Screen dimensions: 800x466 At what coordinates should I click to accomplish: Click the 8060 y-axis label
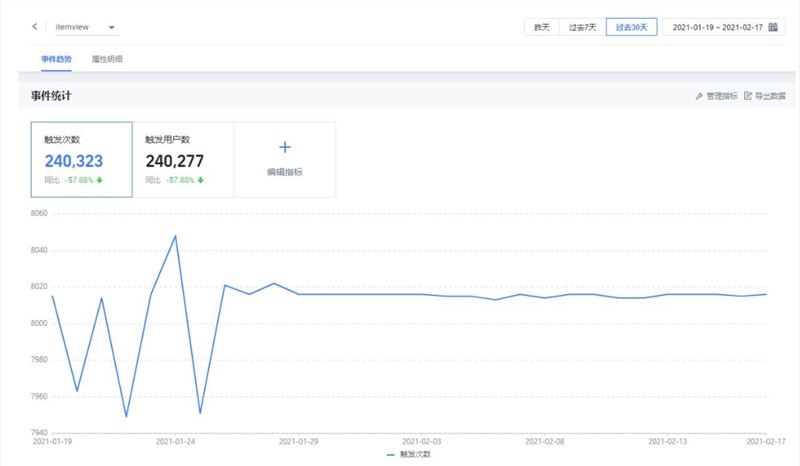(x=39, y=213)
